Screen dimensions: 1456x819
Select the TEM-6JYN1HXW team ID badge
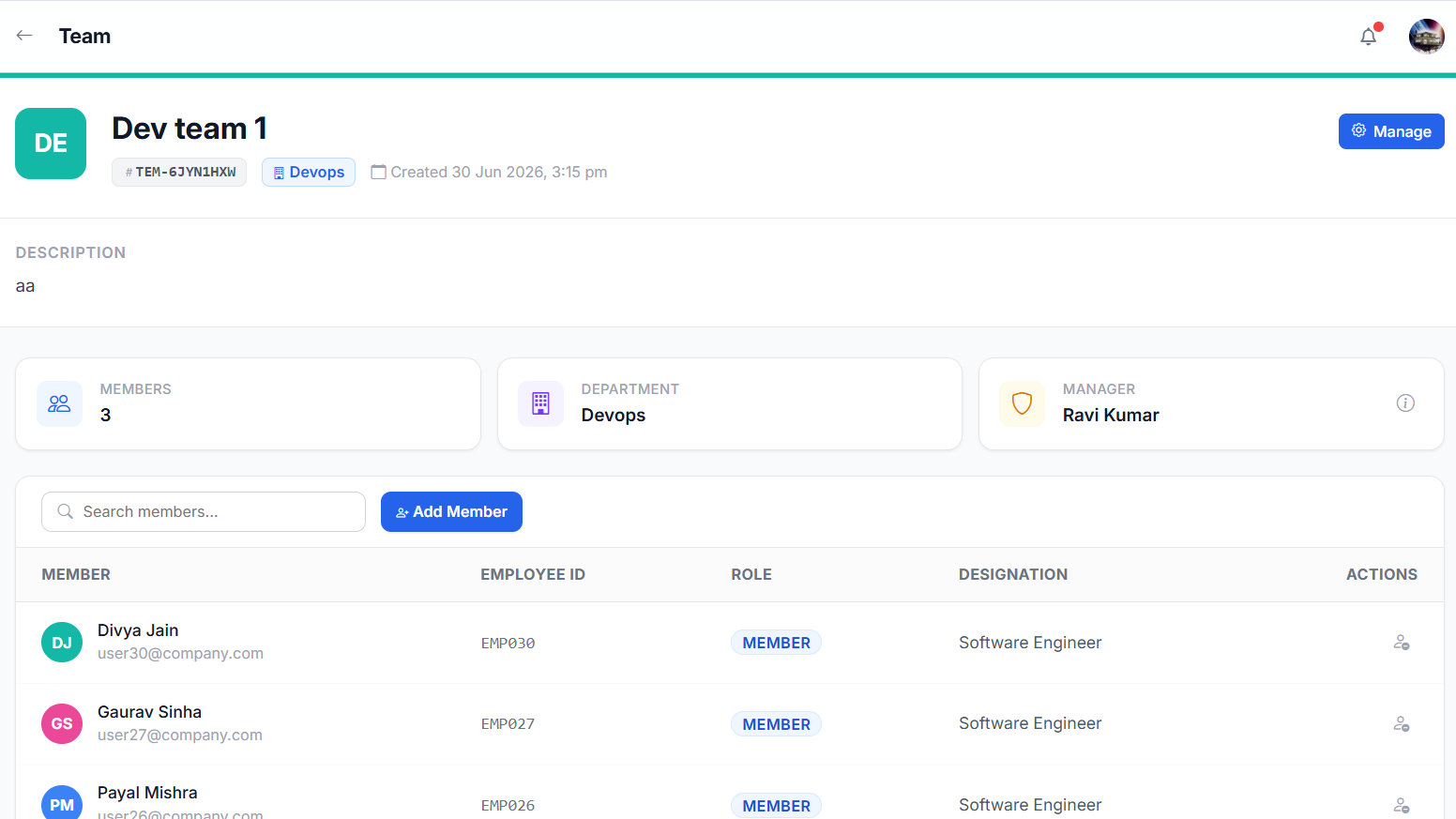[x=179, y=173]
